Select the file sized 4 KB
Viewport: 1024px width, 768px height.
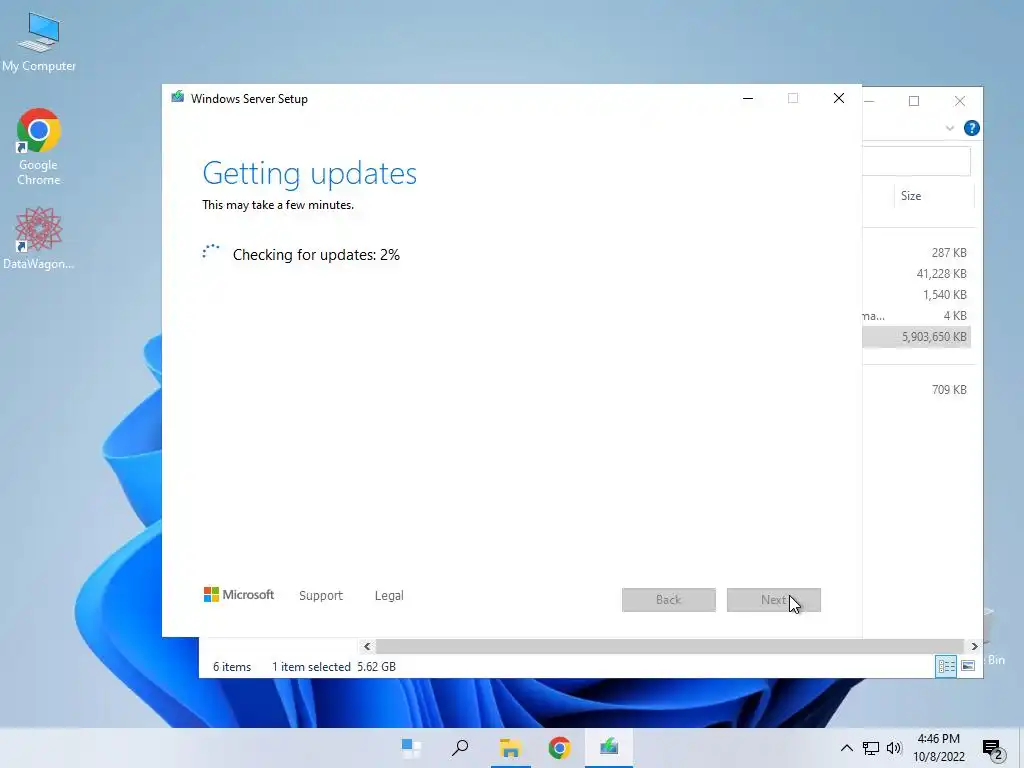click(917, 315)
